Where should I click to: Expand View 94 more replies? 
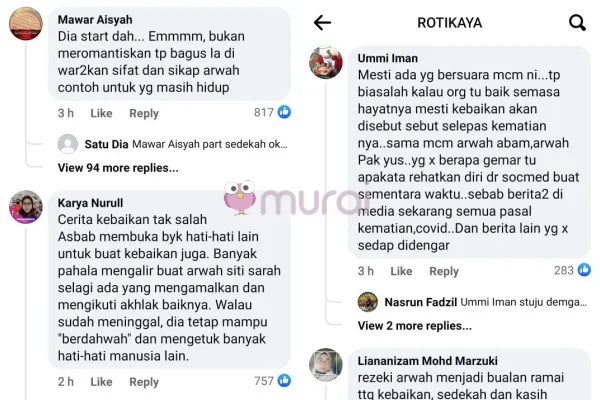click(x=118, y=168)
